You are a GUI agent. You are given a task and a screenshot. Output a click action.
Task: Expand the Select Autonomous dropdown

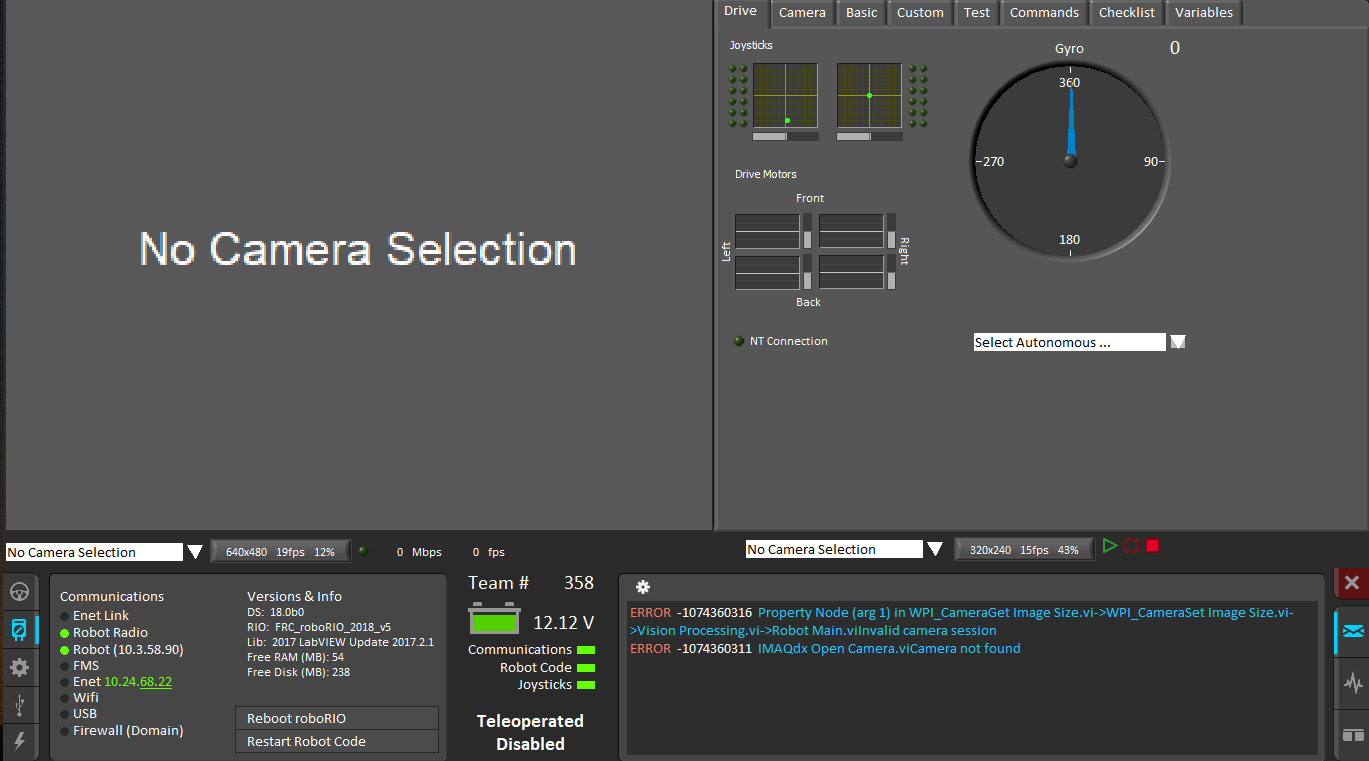pyautogui.click(x=1178, y=342)
